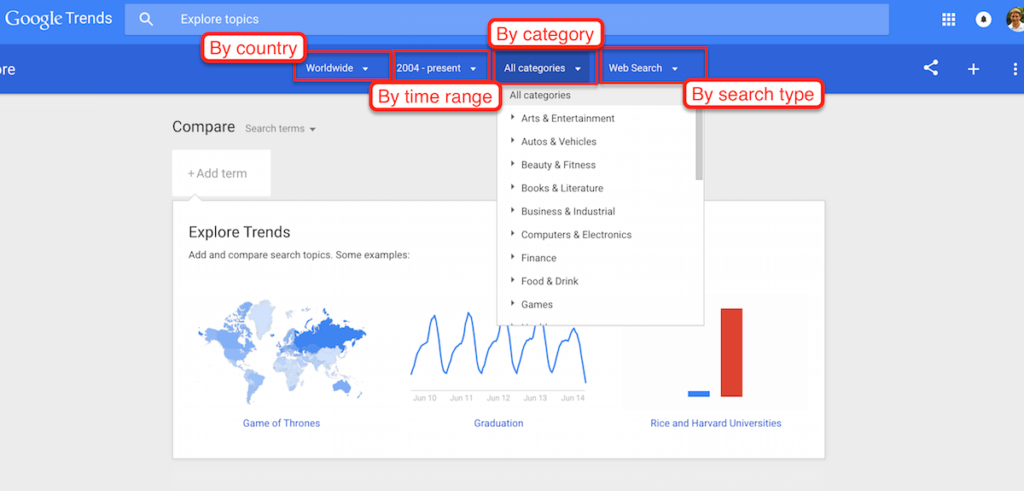This screenshot has width=1024, height=491.
Task: Focus the Explore topics search field
Action: coord(507,20)
